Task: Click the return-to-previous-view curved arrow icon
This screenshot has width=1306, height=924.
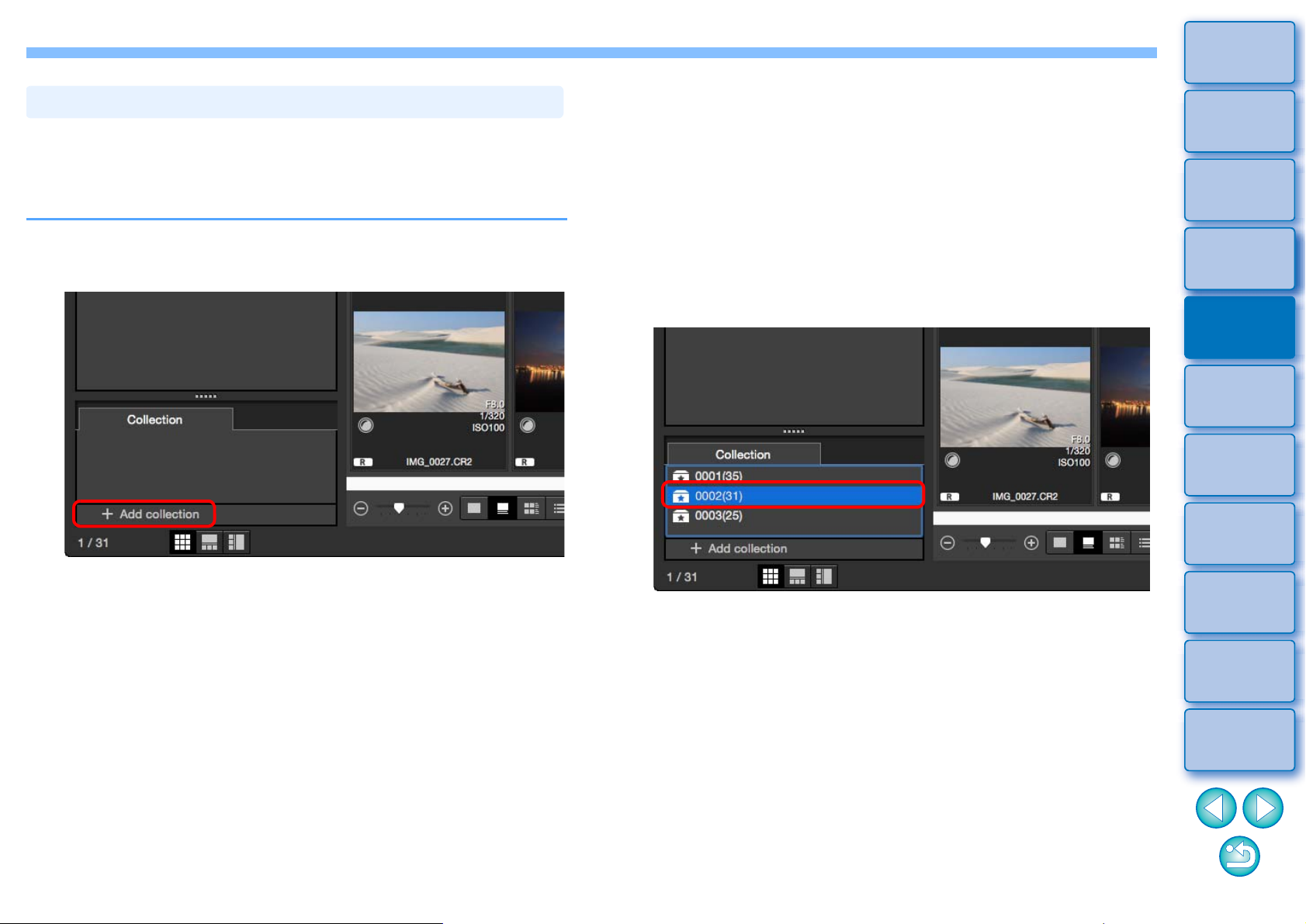Action: [x=1239, y=857]
